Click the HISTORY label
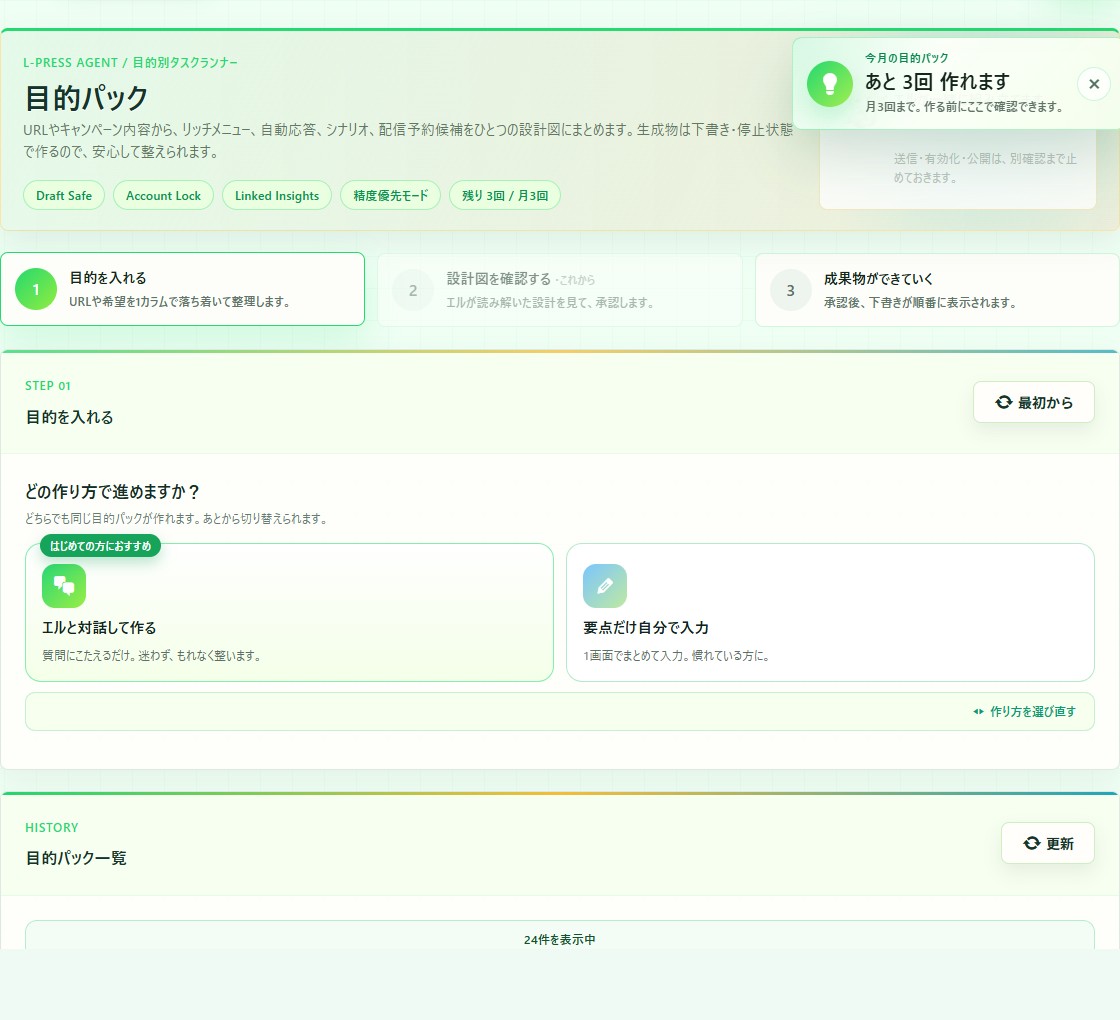The height and width of the screenshot is (1020, 1120). click(x=51, y=828)
